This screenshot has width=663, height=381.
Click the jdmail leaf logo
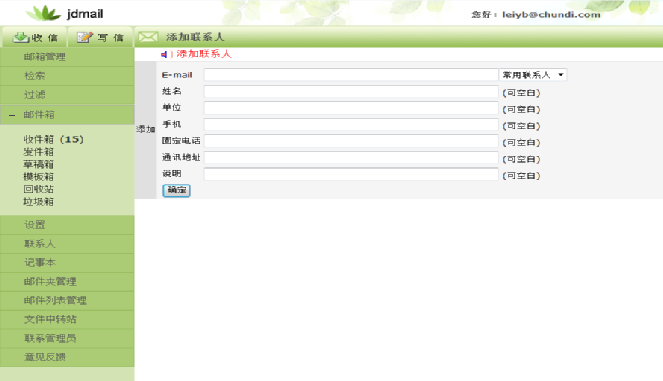coord(44,13)
